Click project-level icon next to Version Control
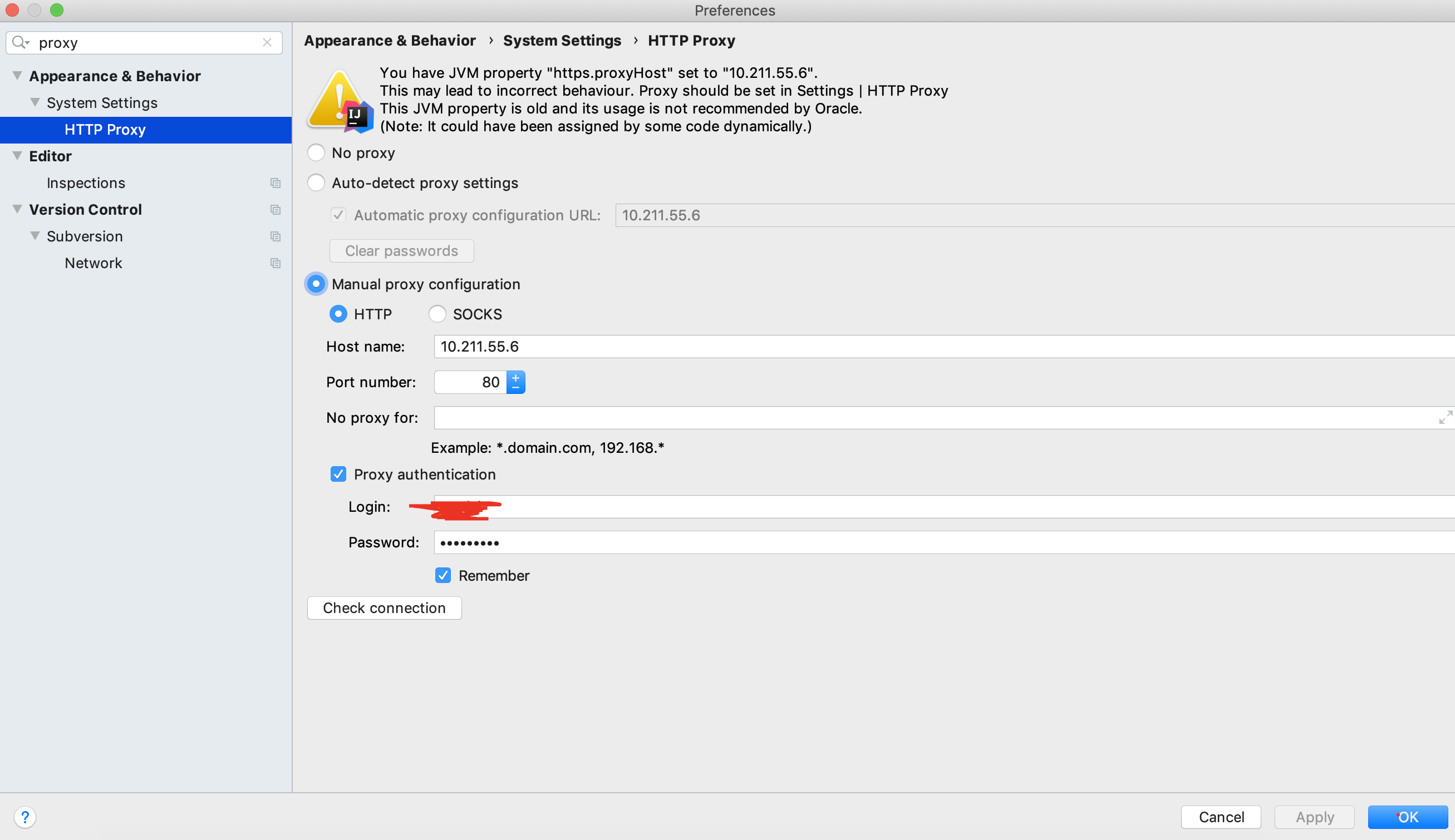The width and height of the screenshot is (1455, 840). pos(276,209)
